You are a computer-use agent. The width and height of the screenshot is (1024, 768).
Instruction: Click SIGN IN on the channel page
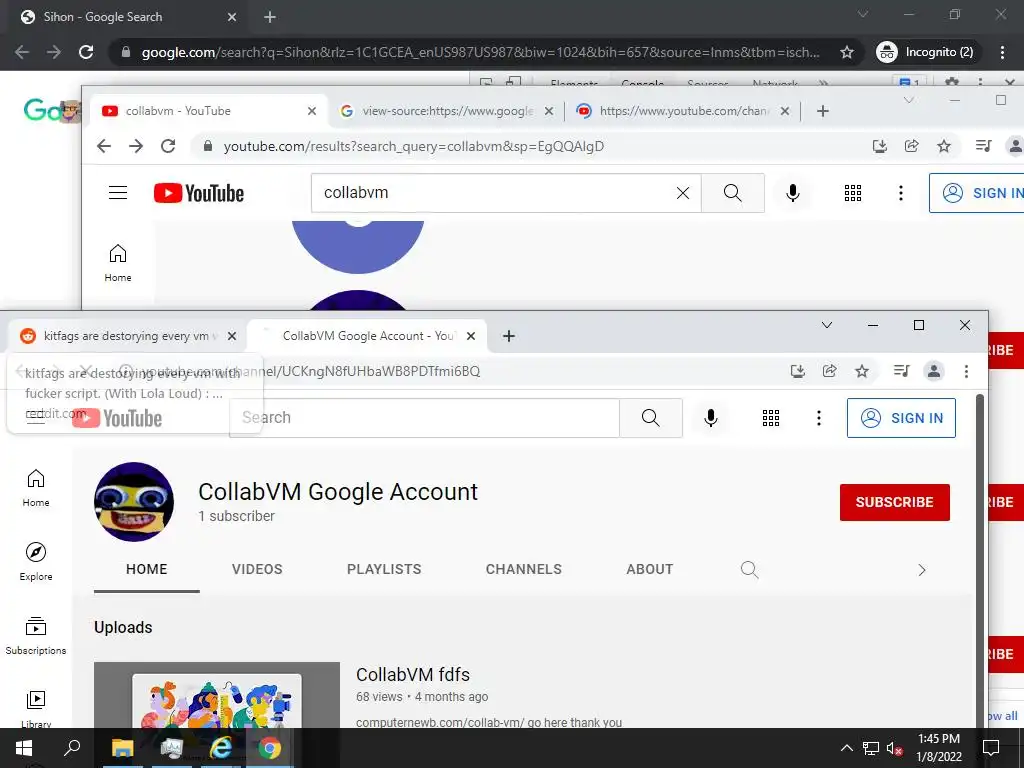(x=901, y=418)
